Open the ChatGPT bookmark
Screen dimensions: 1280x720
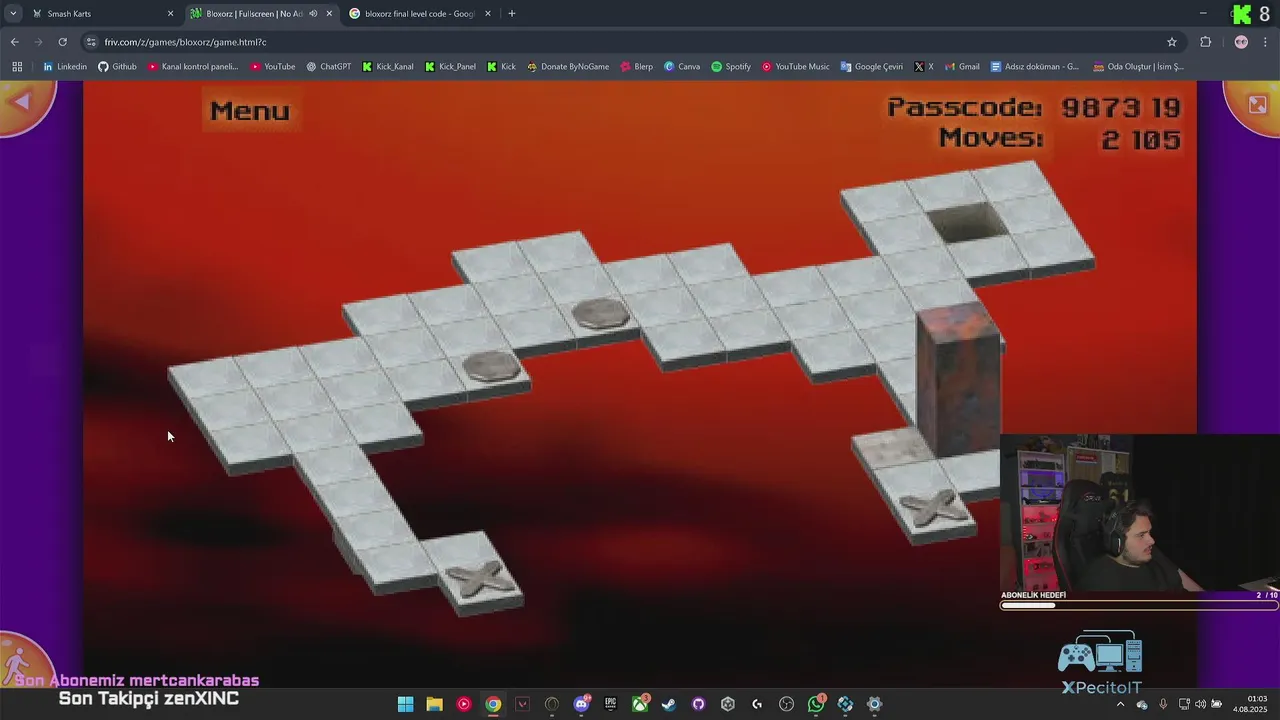click(x=328, y=67)
